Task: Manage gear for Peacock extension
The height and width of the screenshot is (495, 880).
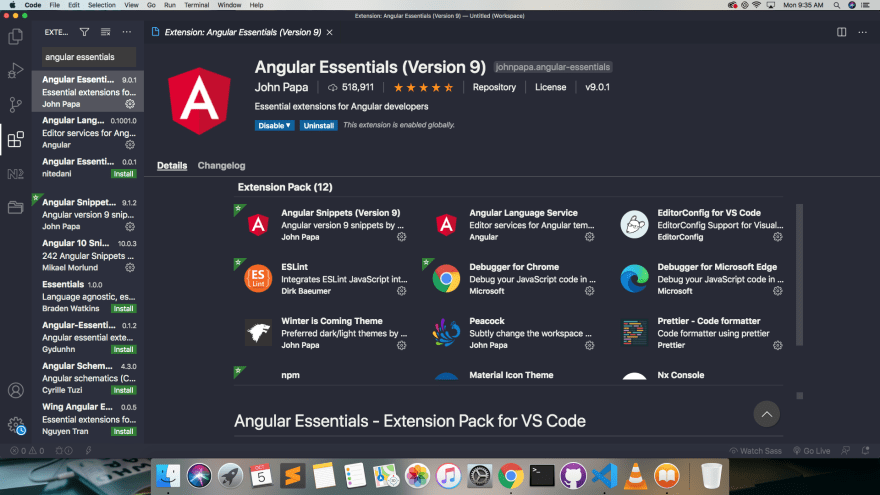Action: (589, 345)
